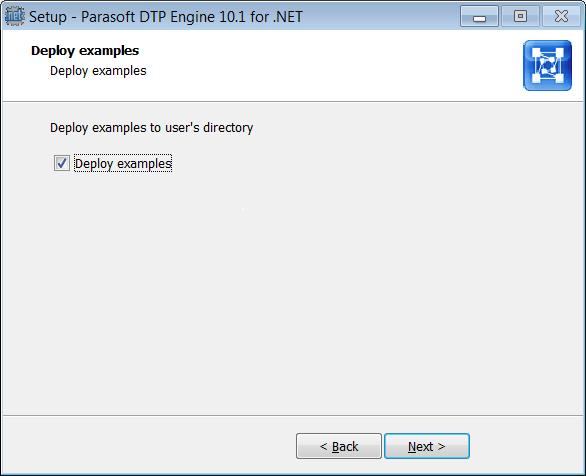Click the "Deploy examples to user's directory" label

(x=151, y=128)
